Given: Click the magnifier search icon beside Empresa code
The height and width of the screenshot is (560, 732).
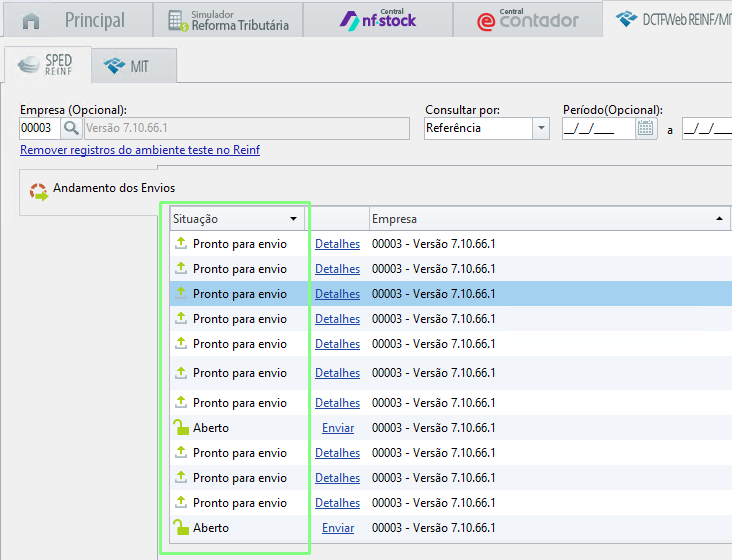Looking at the screenshot, I should pos(71,128).
